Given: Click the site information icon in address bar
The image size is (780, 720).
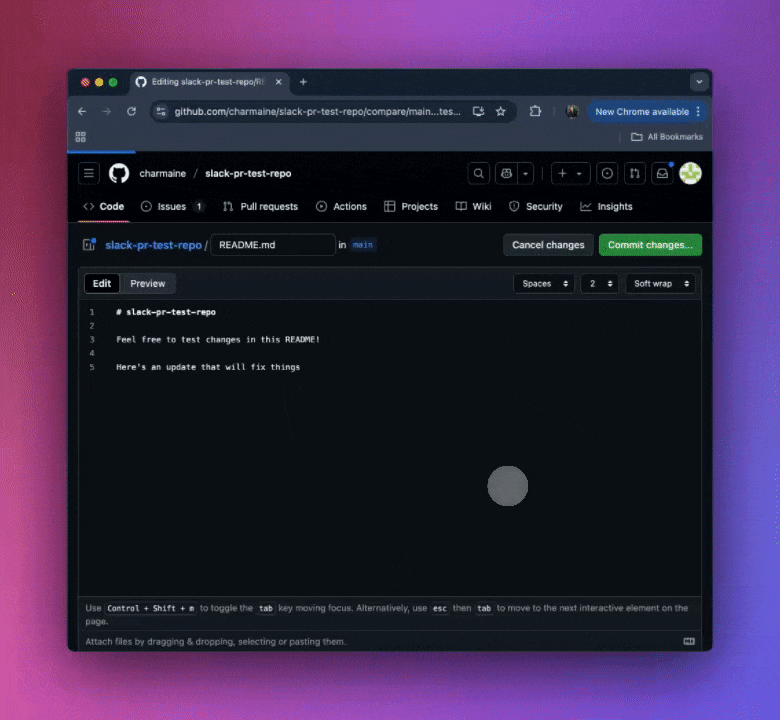Looking at the screenshot, I should (161, 111).
